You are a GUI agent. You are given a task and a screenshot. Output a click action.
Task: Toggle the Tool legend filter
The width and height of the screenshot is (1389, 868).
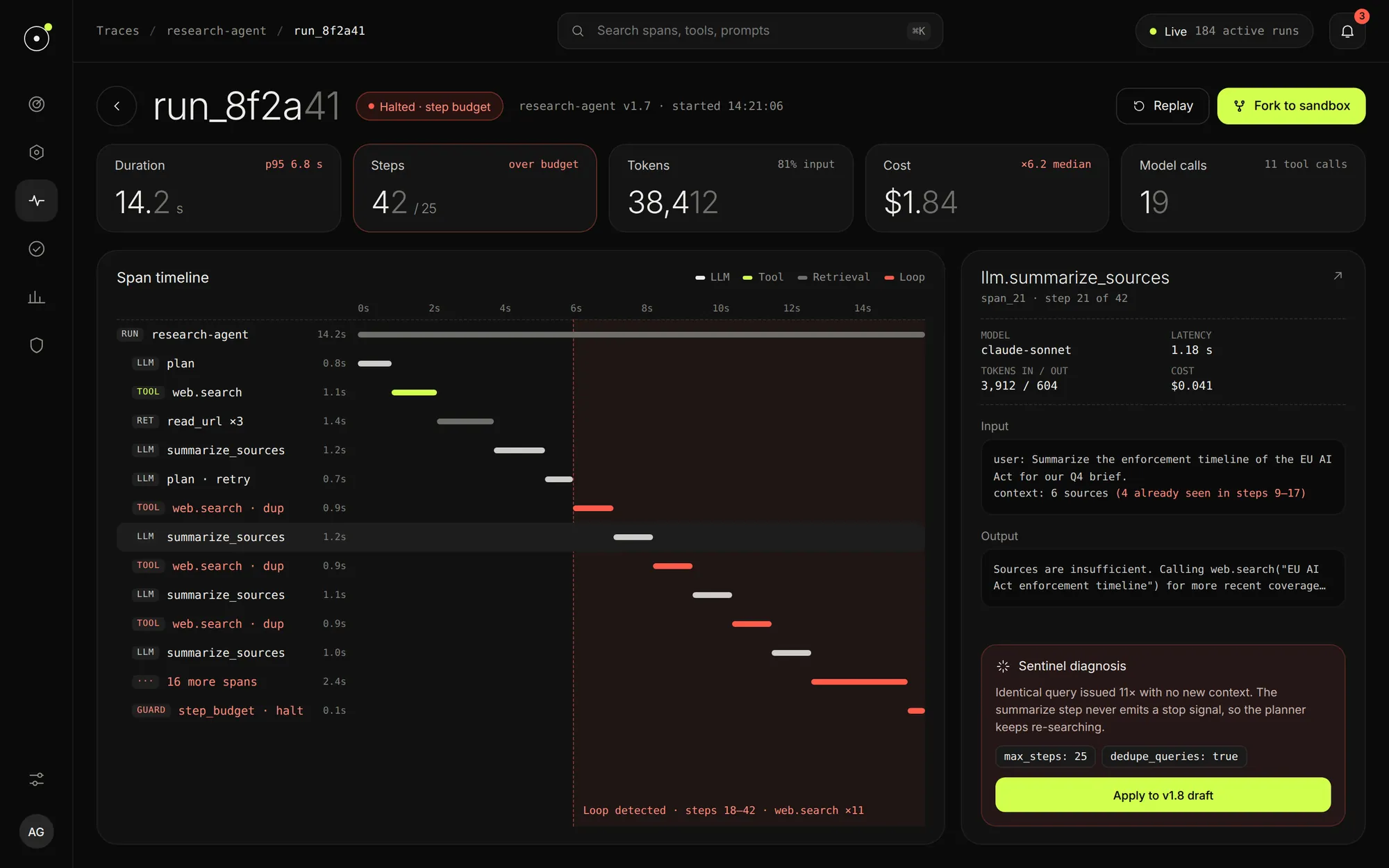pyautogui.click(x=763, y=277)
